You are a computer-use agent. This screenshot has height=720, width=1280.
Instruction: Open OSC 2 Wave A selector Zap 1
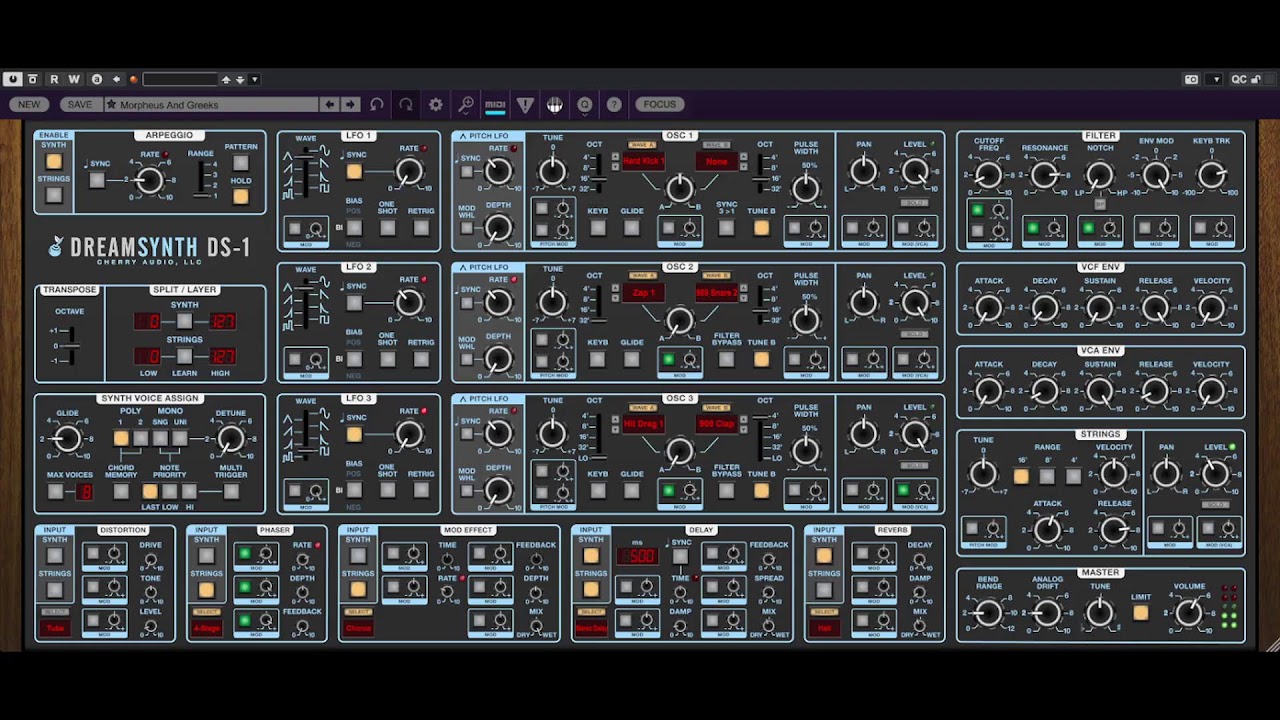tap(643, 293)
